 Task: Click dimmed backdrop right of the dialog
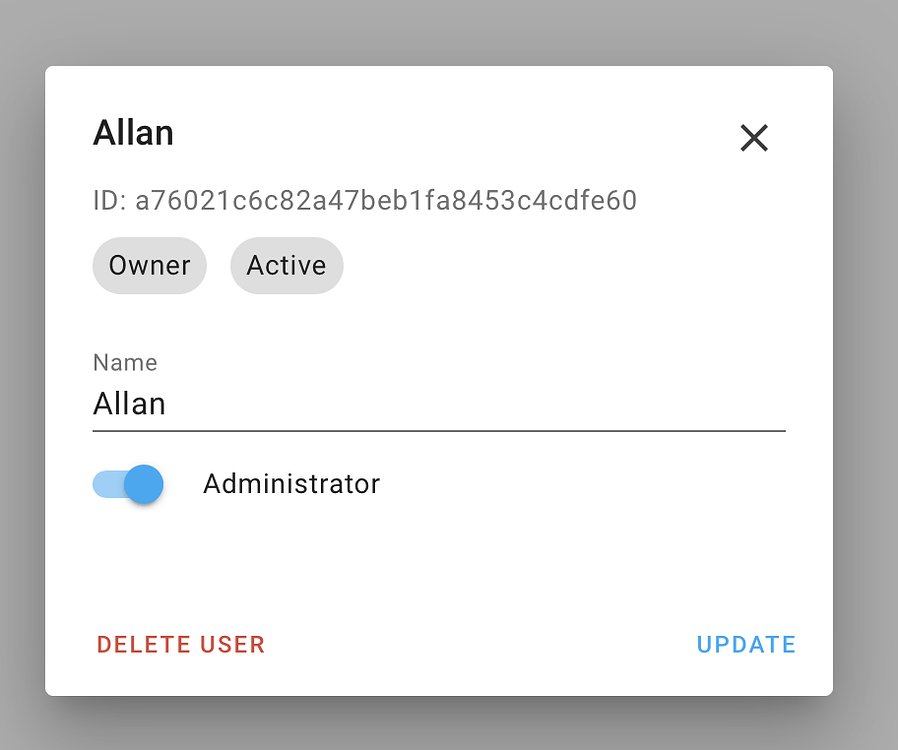pos(866,380)
